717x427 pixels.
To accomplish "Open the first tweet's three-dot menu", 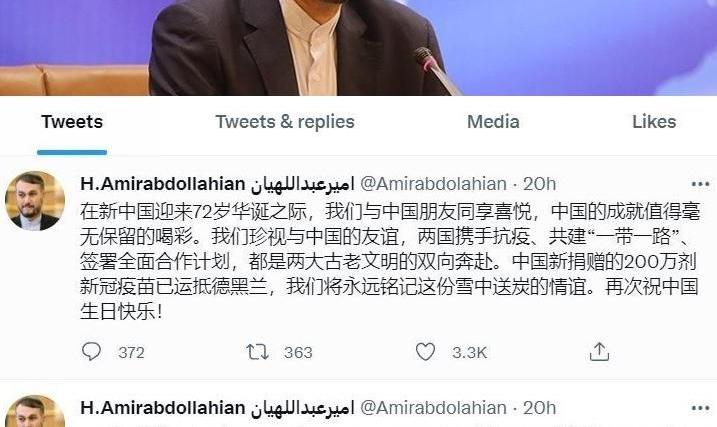I will pyautogui.click(x=700, y=184).
